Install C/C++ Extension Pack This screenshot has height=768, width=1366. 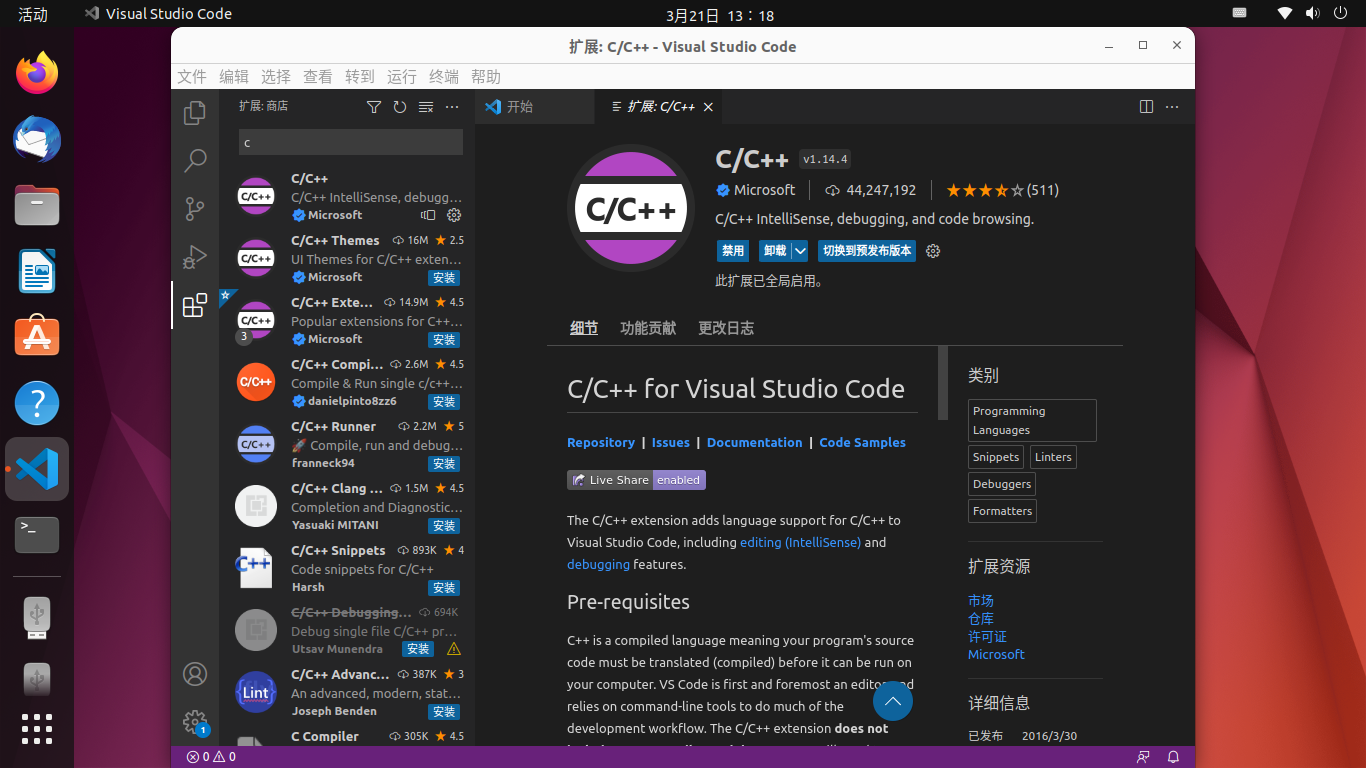click(x=444, y=340)
